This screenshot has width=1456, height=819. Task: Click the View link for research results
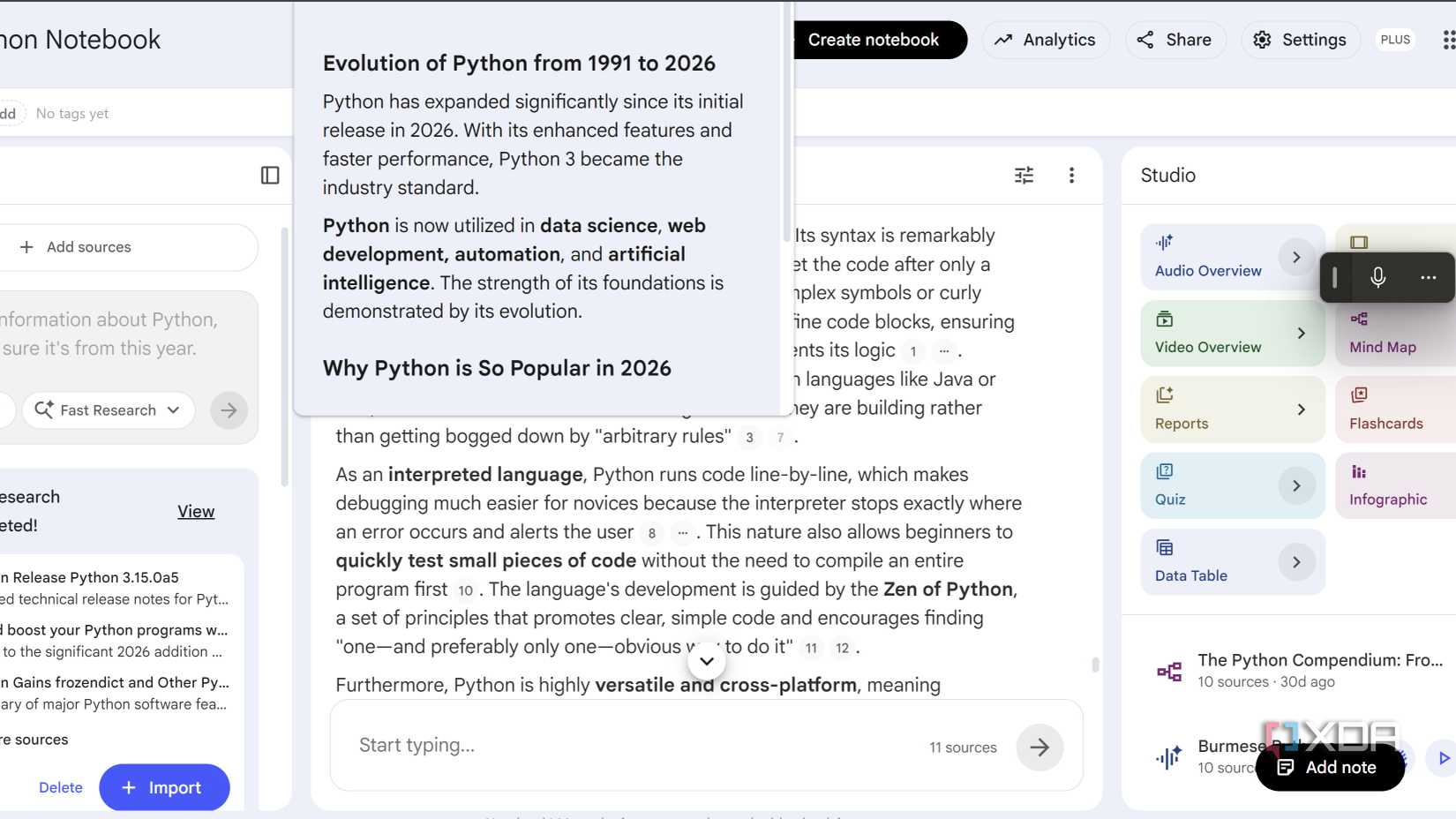click(x=196, y=512)
